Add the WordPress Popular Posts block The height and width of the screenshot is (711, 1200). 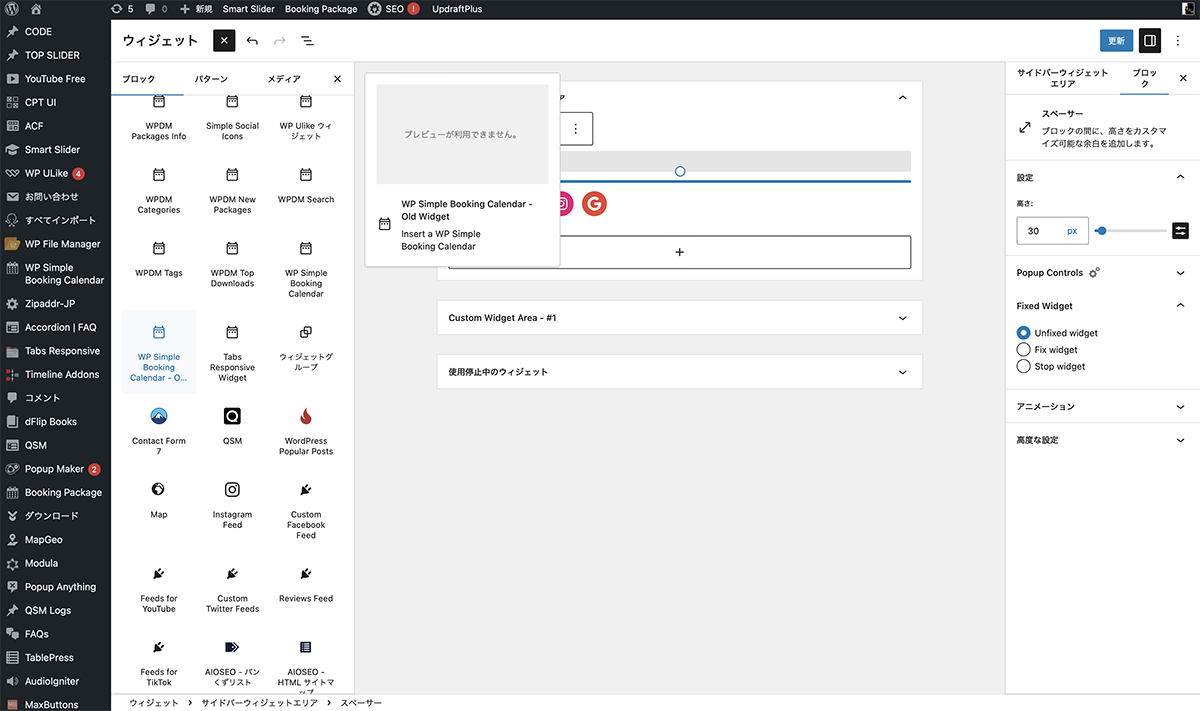[306, 430]
